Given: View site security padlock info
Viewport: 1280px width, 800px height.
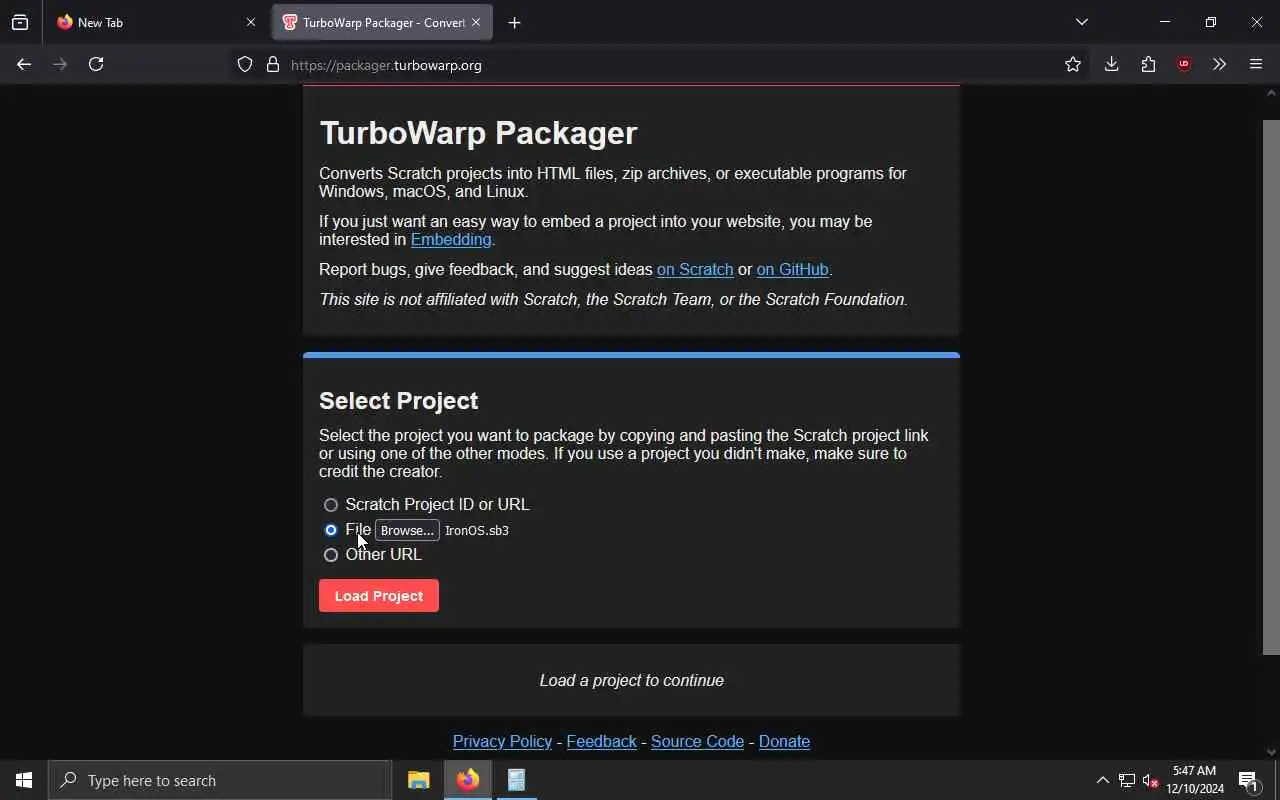Looking at the screenshot, I should (x=273, y=65).
